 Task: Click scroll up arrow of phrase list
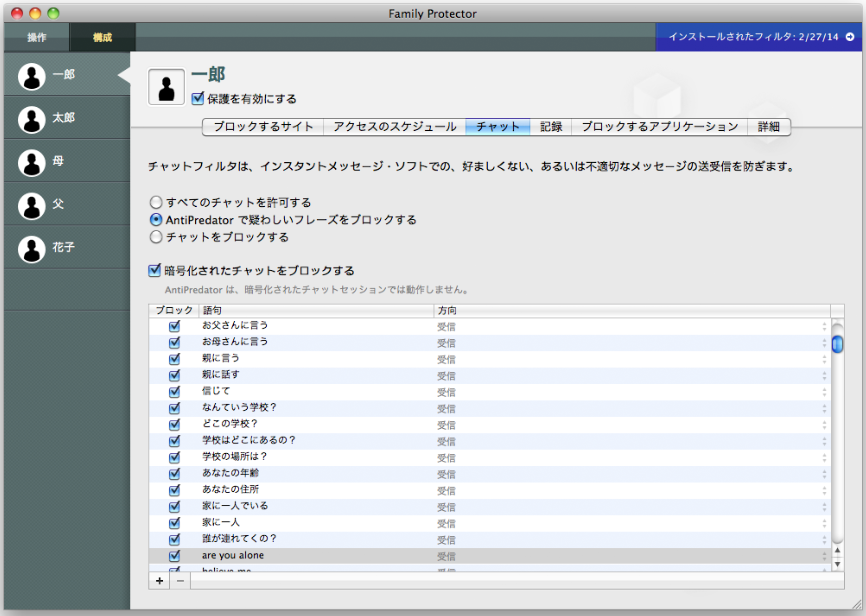point(837,551)
